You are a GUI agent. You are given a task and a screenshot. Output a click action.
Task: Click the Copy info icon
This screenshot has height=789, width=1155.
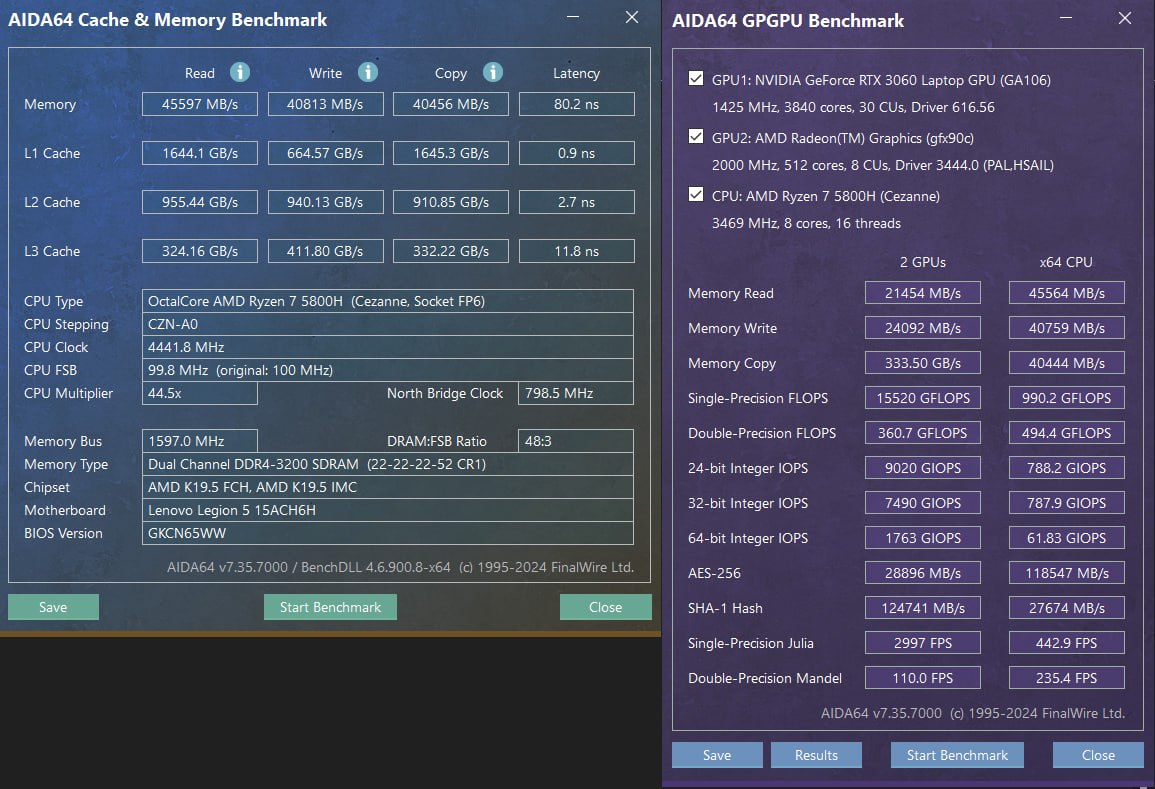[x=493, y=72]
